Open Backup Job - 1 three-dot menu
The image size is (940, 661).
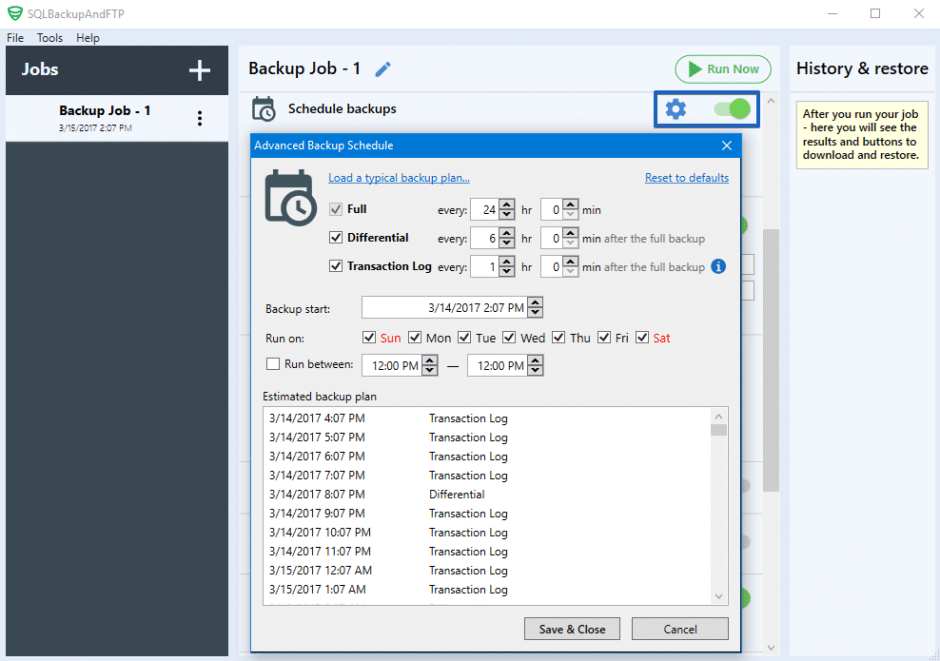(200, 118)
